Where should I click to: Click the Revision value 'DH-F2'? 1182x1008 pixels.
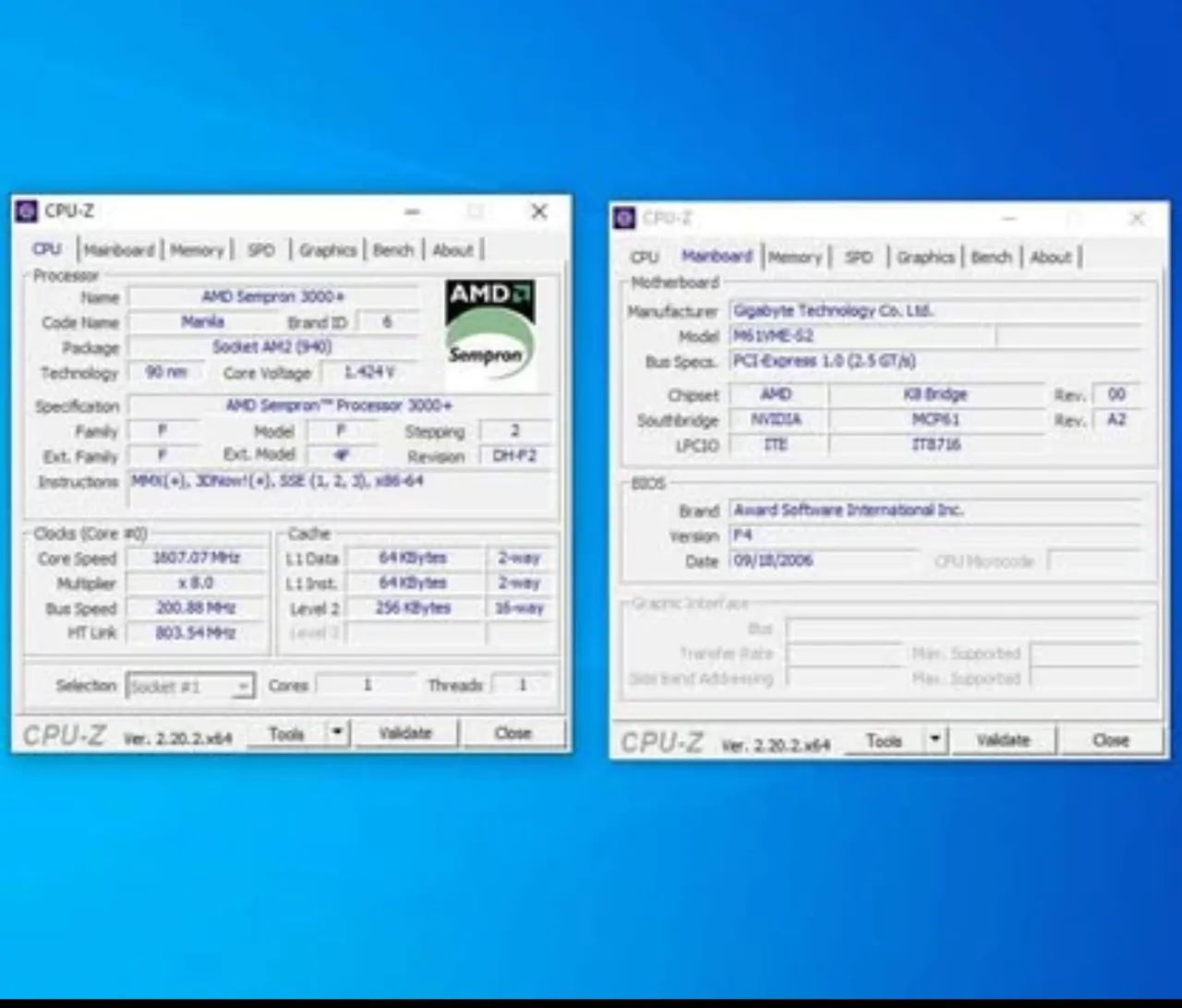point(515,456)
